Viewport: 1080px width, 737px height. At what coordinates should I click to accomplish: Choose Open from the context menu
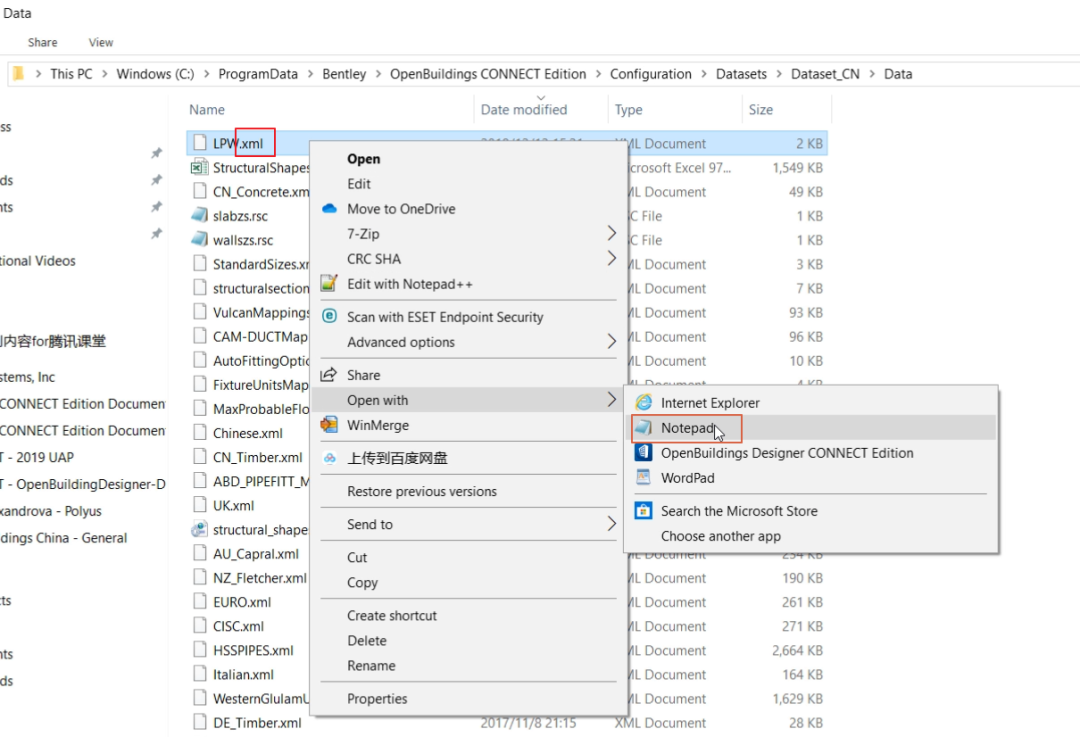pyautogui.click(x=364, y=158)
